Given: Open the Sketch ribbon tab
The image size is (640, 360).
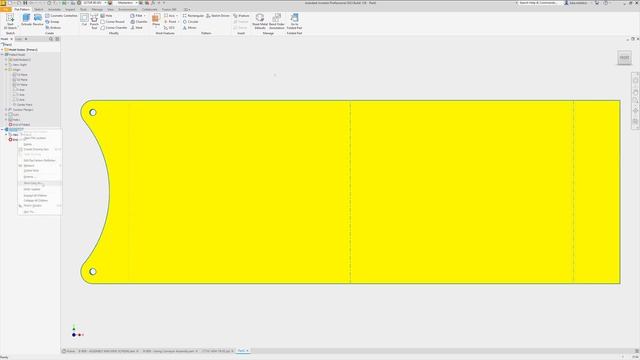Looking at the screenshot, I should coord(38,9).
